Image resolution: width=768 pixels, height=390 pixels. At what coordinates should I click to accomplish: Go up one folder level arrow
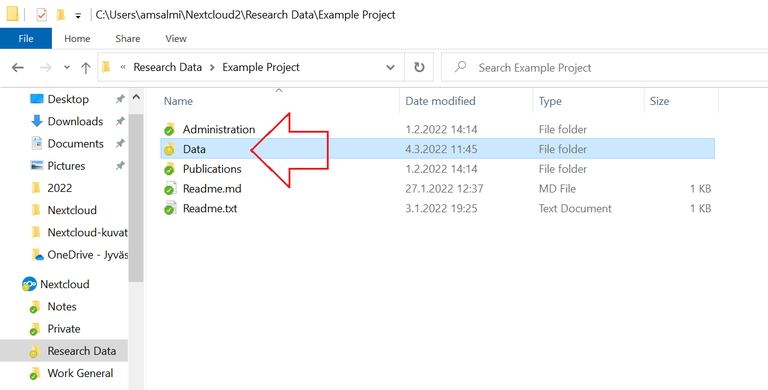click(x=86, y=68)
